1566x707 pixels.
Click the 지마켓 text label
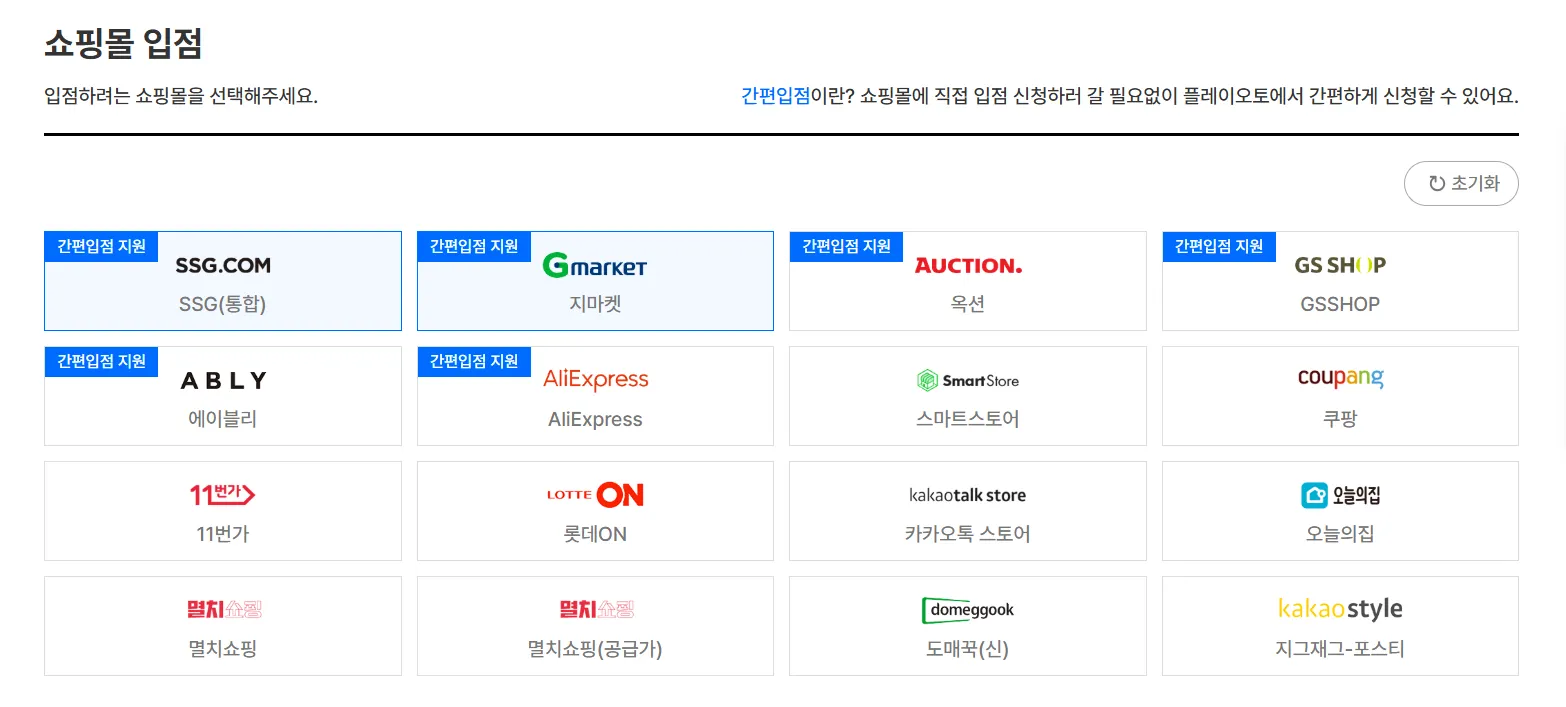[x=595, y=304]
